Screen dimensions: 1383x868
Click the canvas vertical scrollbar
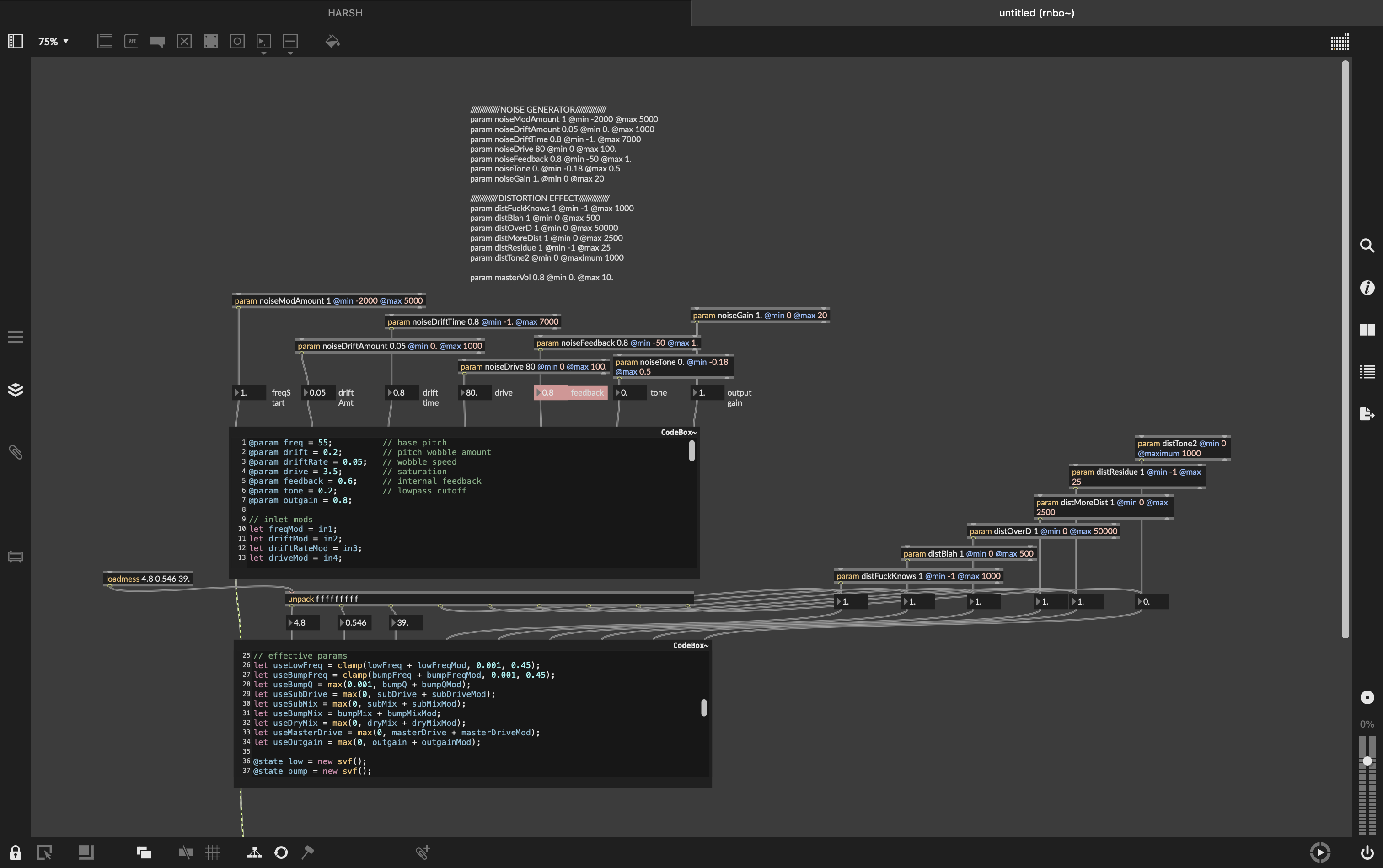click(x=1345, y=349)
